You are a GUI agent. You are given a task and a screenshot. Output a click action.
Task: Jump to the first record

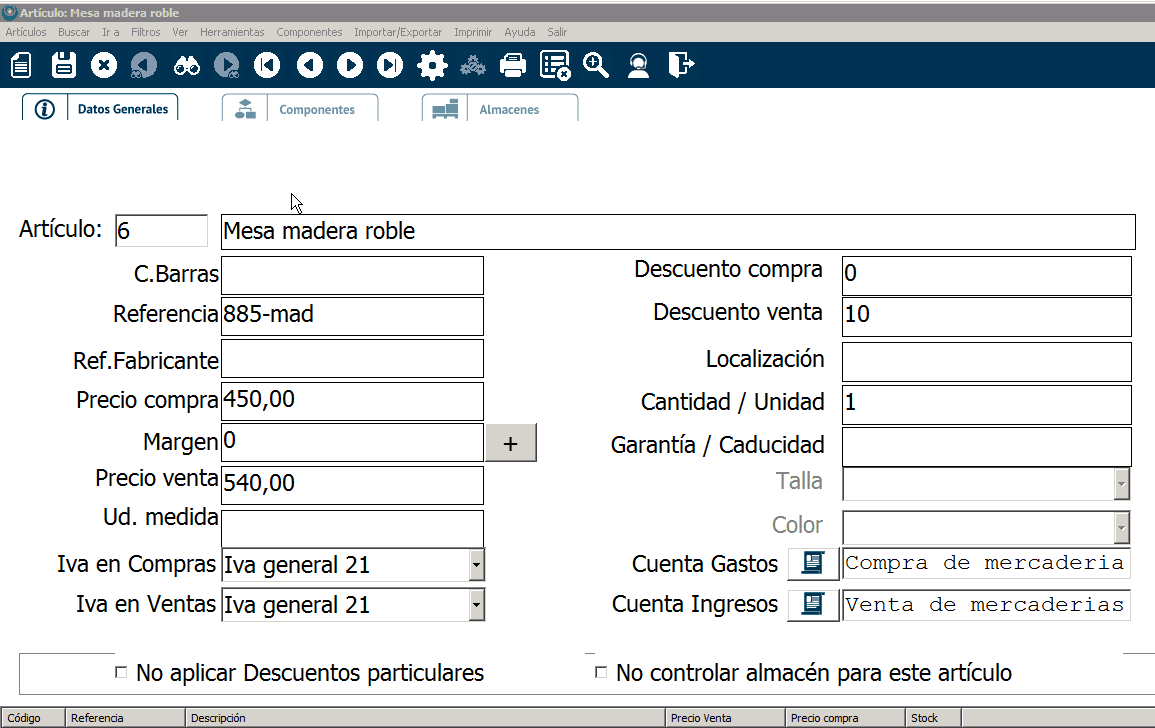coord(267,66)
